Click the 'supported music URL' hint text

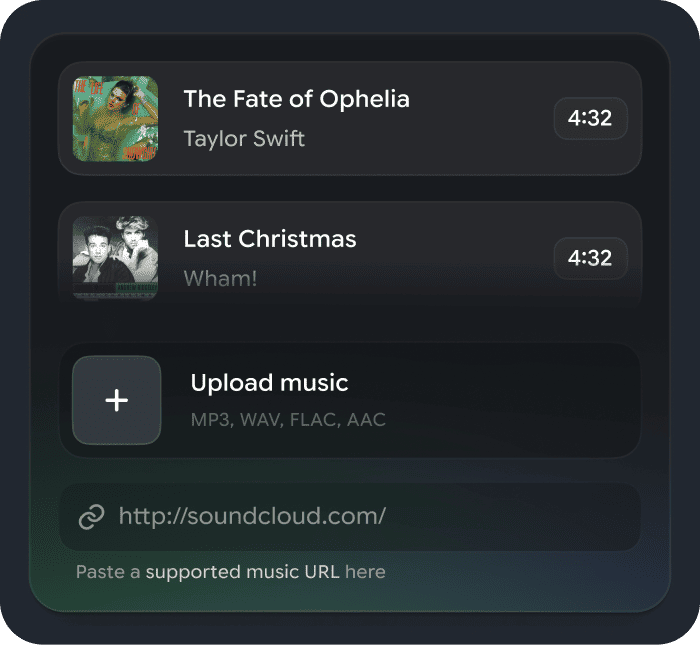(x=242, y=572)
